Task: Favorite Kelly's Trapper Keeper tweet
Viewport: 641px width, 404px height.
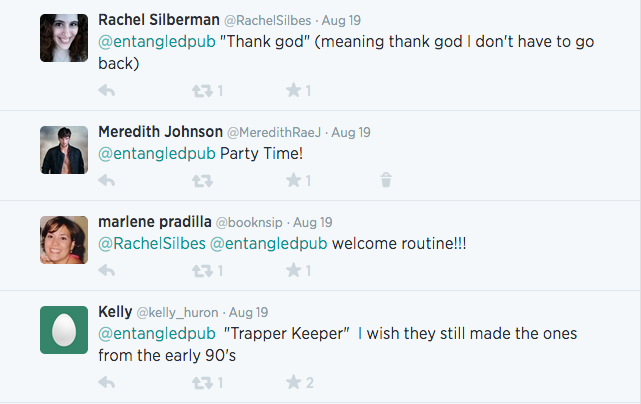Action: [x=293, y=382]
